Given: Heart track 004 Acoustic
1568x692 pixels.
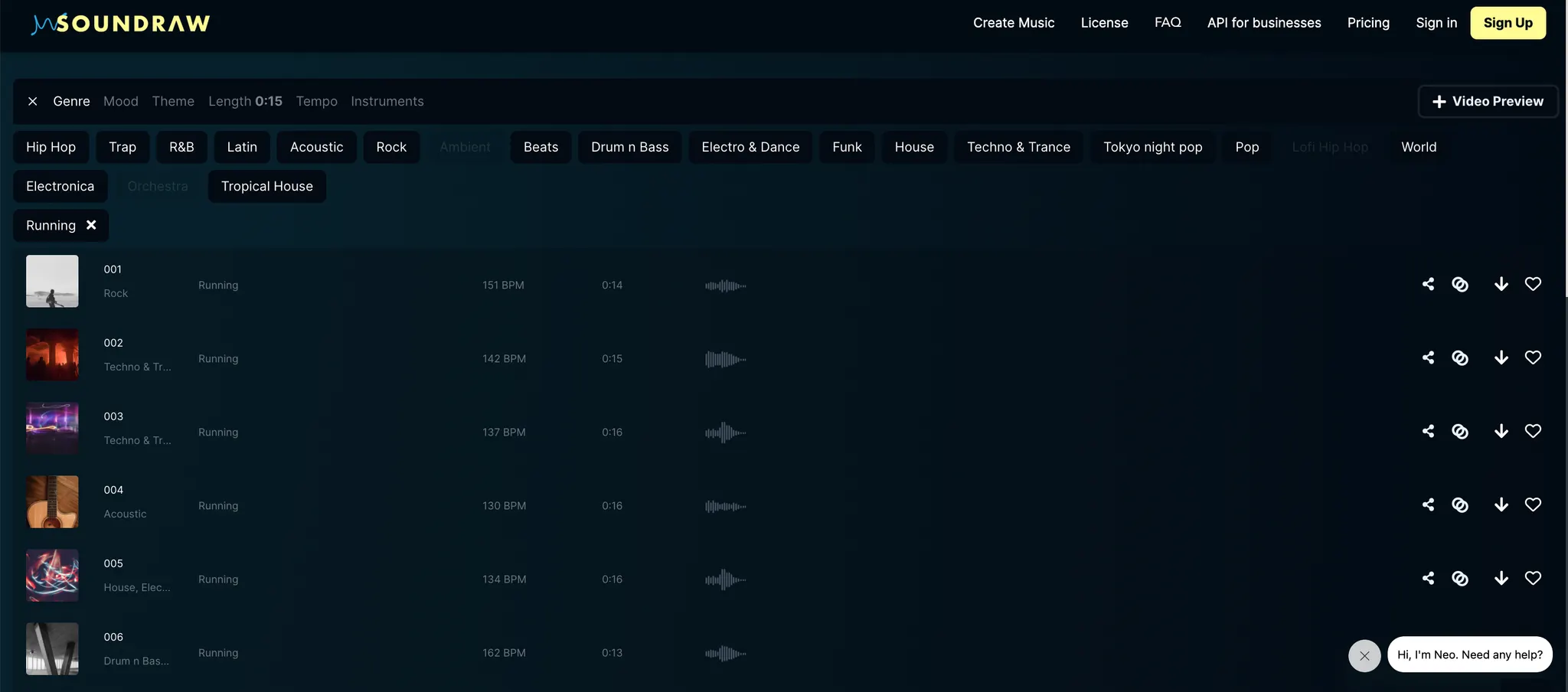Looking at the screenshot, I should 1533,504.
